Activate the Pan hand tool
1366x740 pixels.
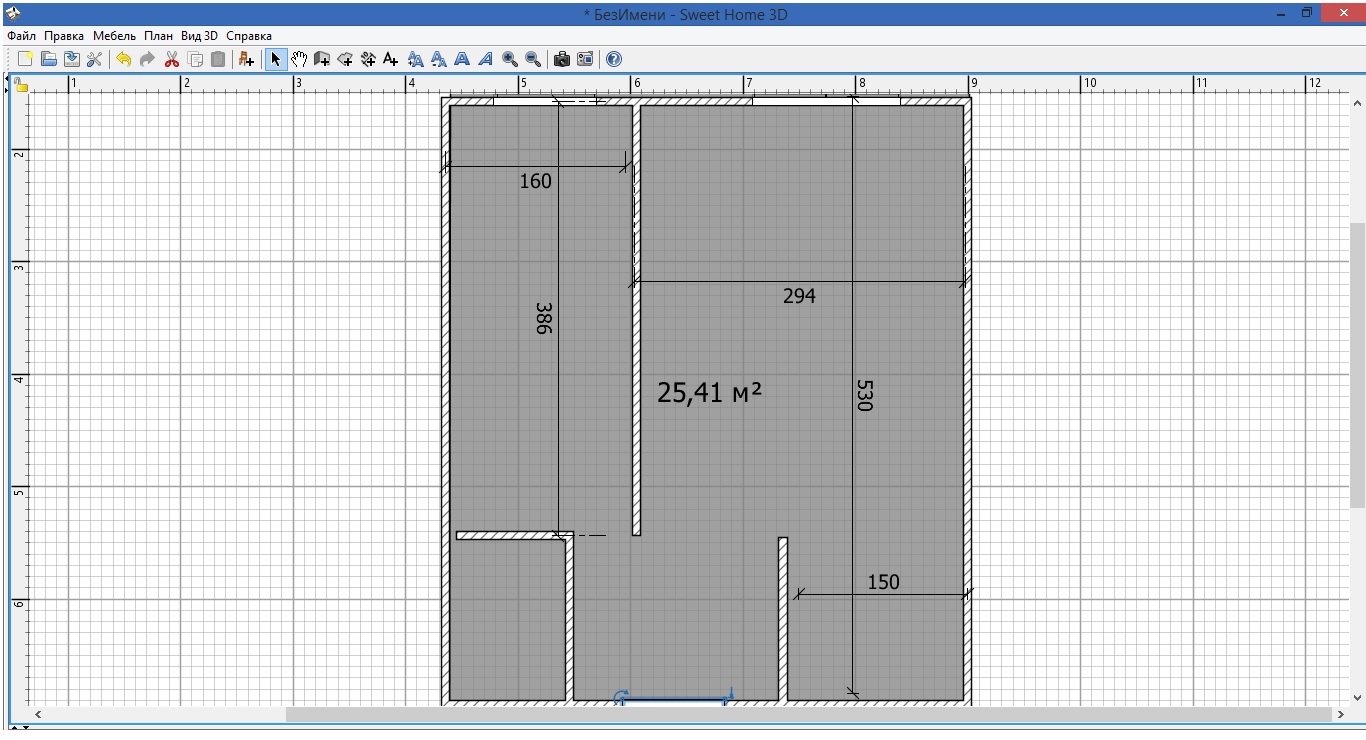click(x=299, y=60)
